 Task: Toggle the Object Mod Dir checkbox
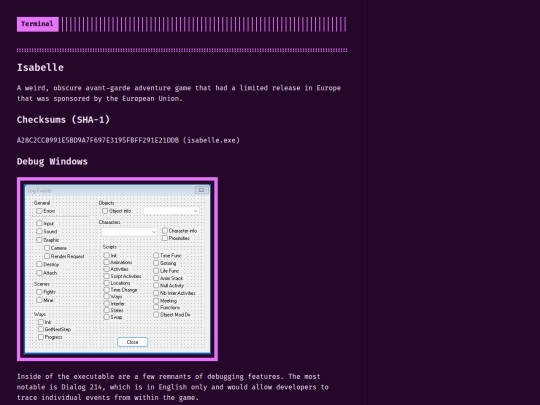(x=156, y=314)
